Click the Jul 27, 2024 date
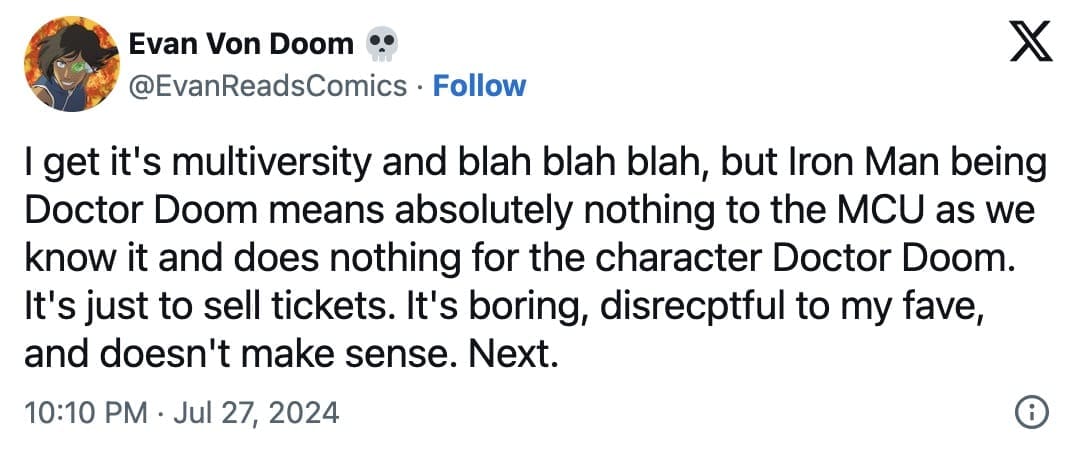Screen dimensions: 1082x452 [255, 412]
